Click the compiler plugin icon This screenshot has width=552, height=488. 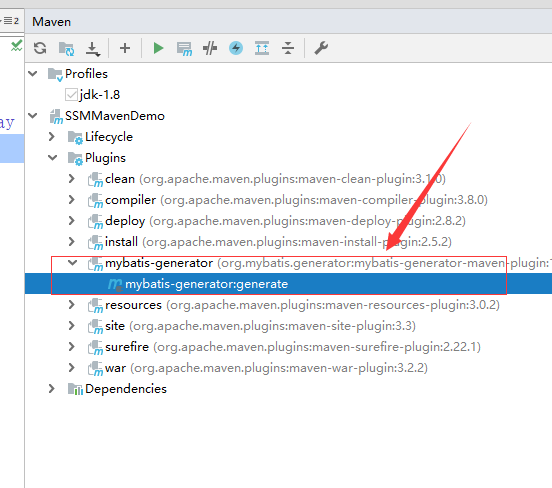(95, 201)
